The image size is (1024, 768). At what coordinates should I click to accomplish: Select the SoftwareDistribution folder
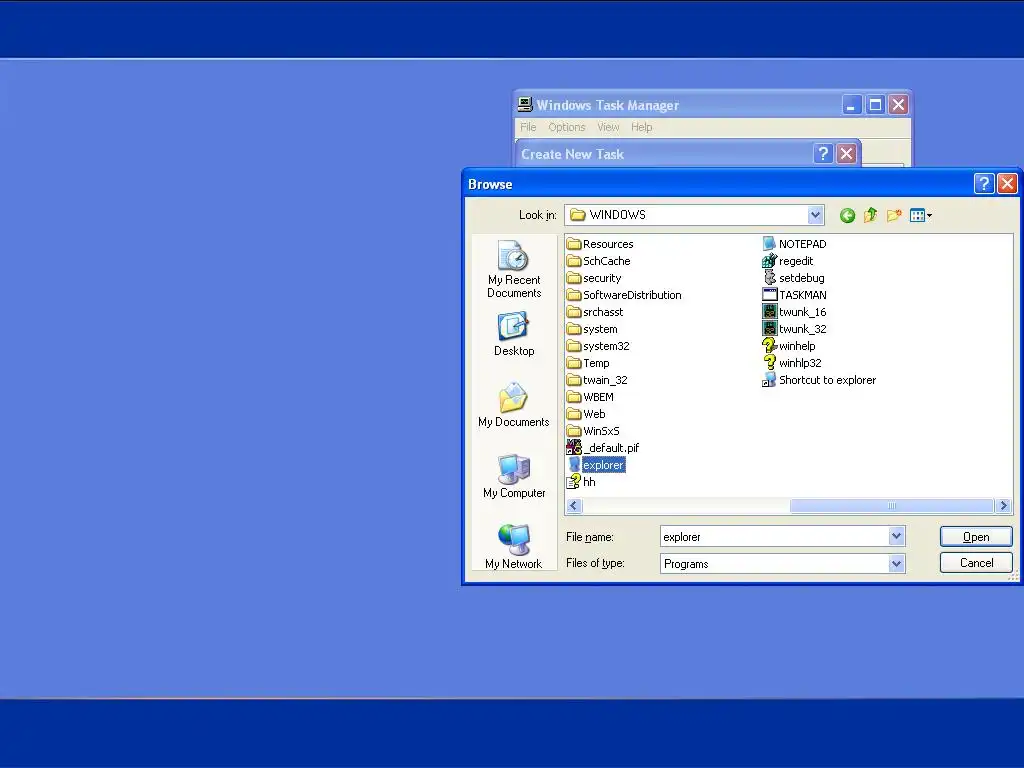pos(624,295)
